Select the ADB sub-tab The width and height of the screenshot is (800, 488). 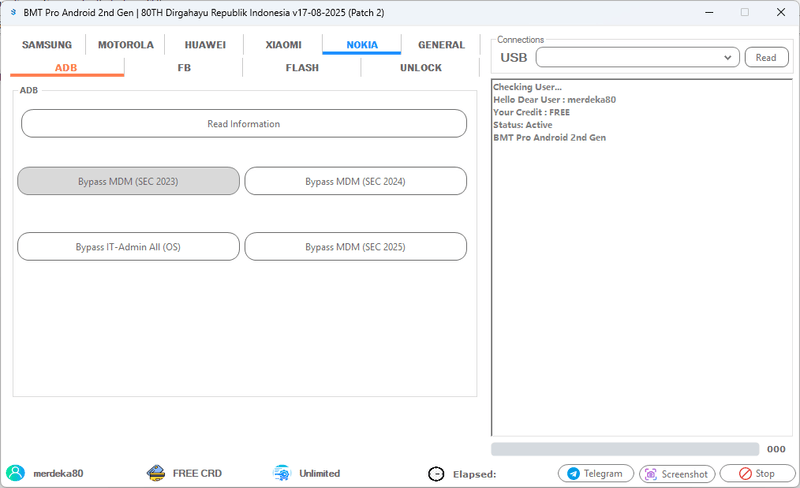coord(66,67)
